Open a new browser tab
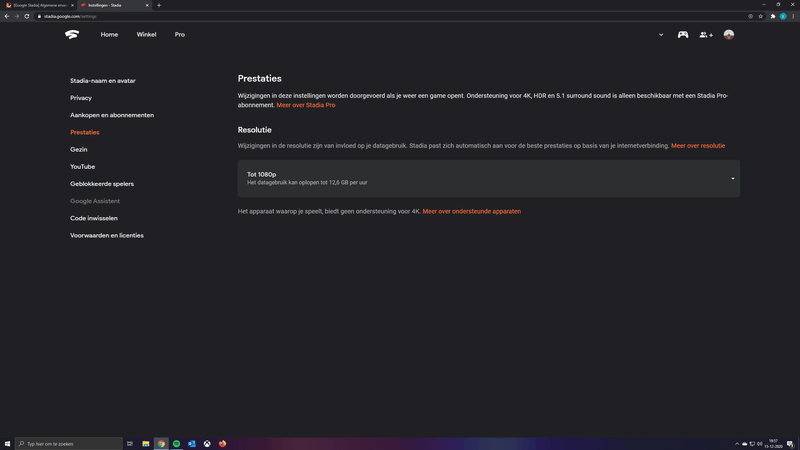The height and width of the screenshot is (450, 800). pos(159,5)
